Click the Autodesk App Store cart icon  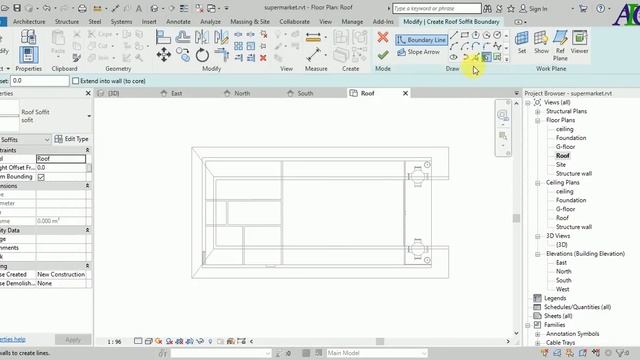coord(583,8)
